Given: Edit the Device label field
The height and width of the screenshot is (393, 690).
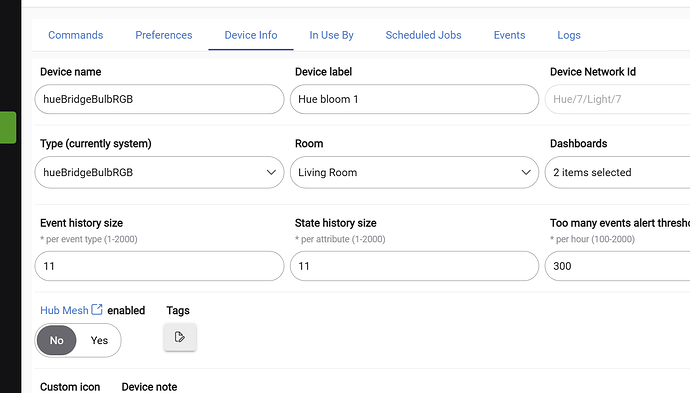Looking at the screenshot, I should click(414, 99).
